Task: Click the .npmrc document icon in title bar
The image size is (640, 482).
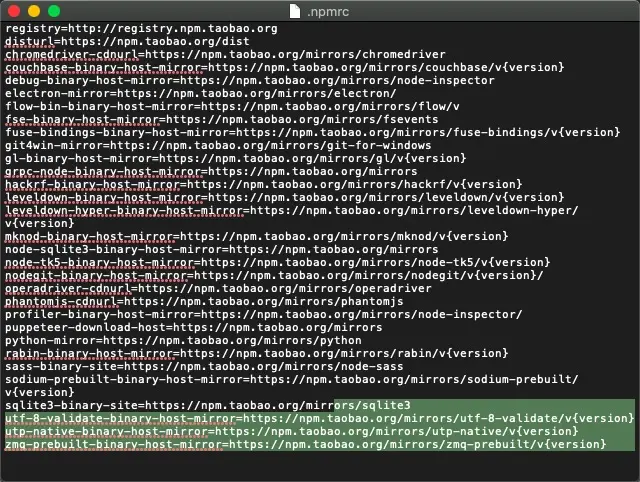Action: click(295, 11)
